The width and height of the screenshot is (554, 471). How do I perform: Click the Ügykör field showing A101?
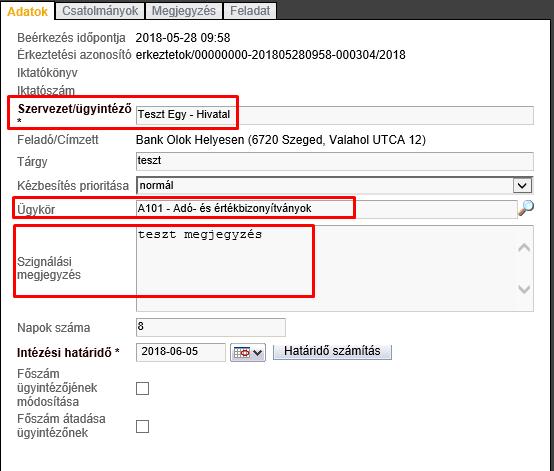point(326,209)
